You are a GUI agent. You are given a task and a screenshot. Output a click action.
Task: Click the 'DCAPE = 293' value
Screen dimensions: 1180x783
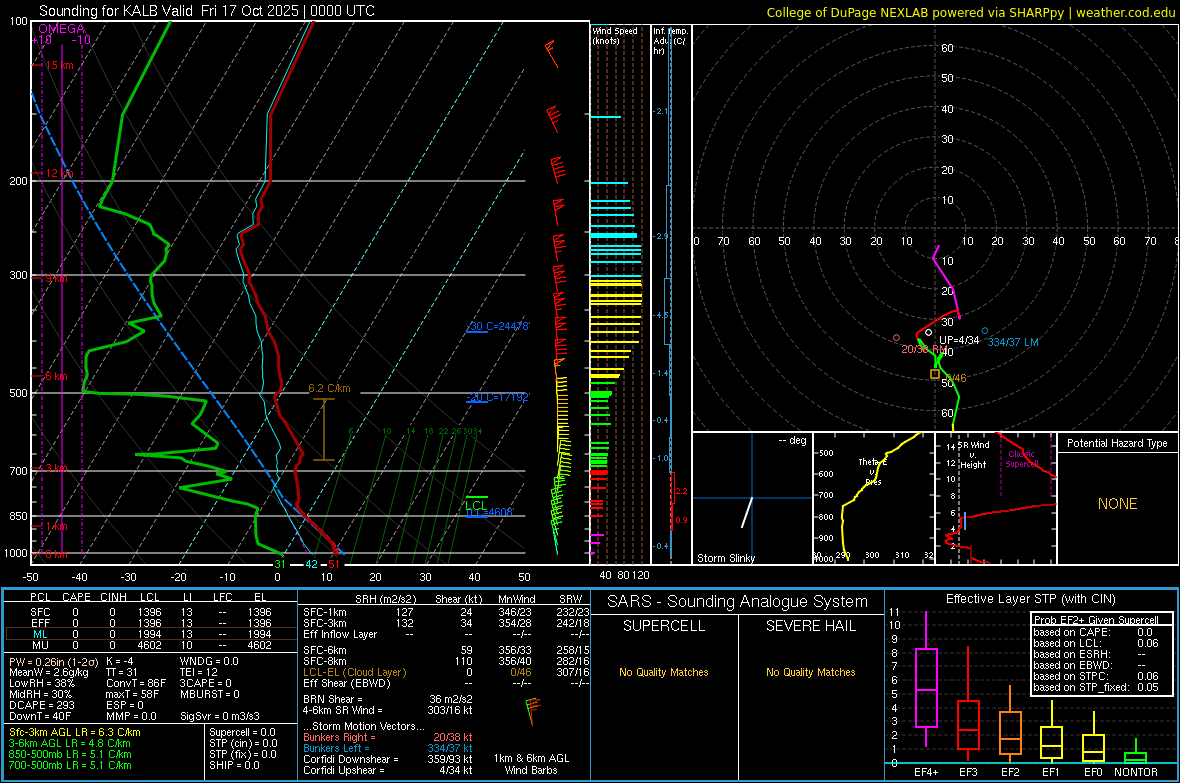pos(42,705)
